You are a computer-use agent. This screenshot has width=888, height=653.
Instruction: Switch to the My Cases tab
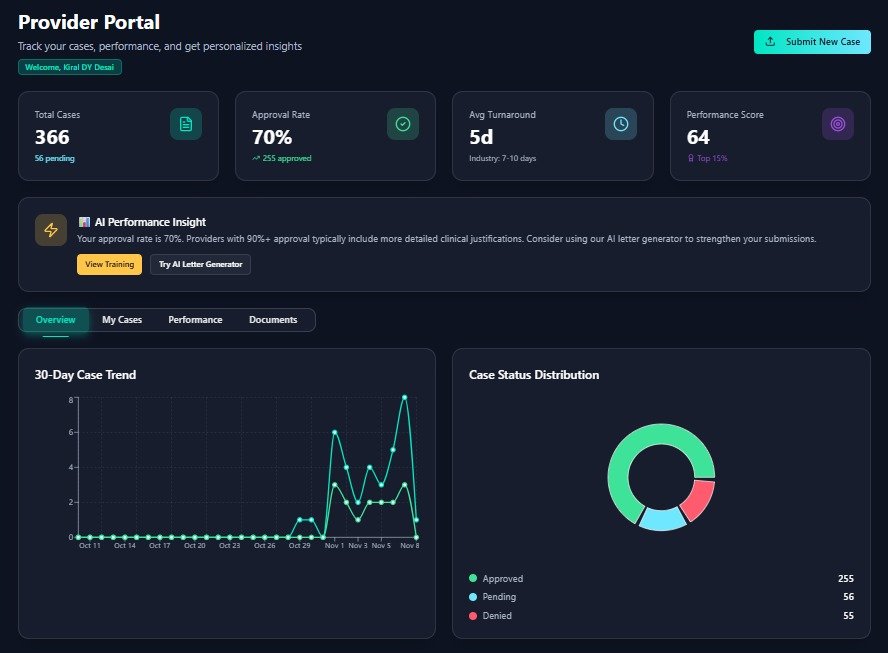click(x=122, y=320)
